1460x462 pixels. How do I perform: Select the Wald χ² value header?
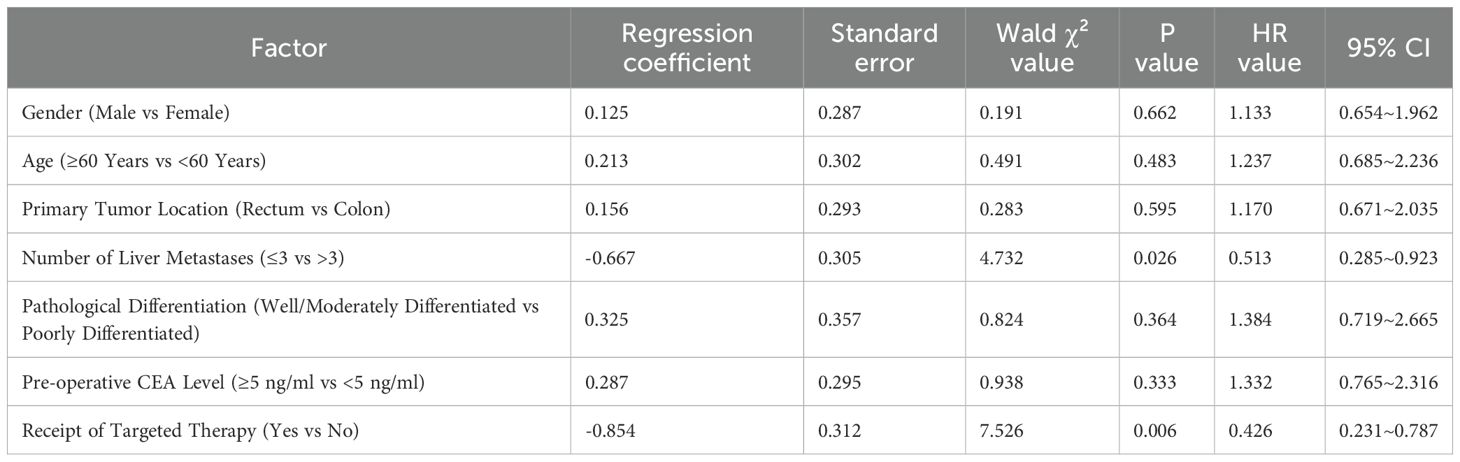(x=1041, y=48)
